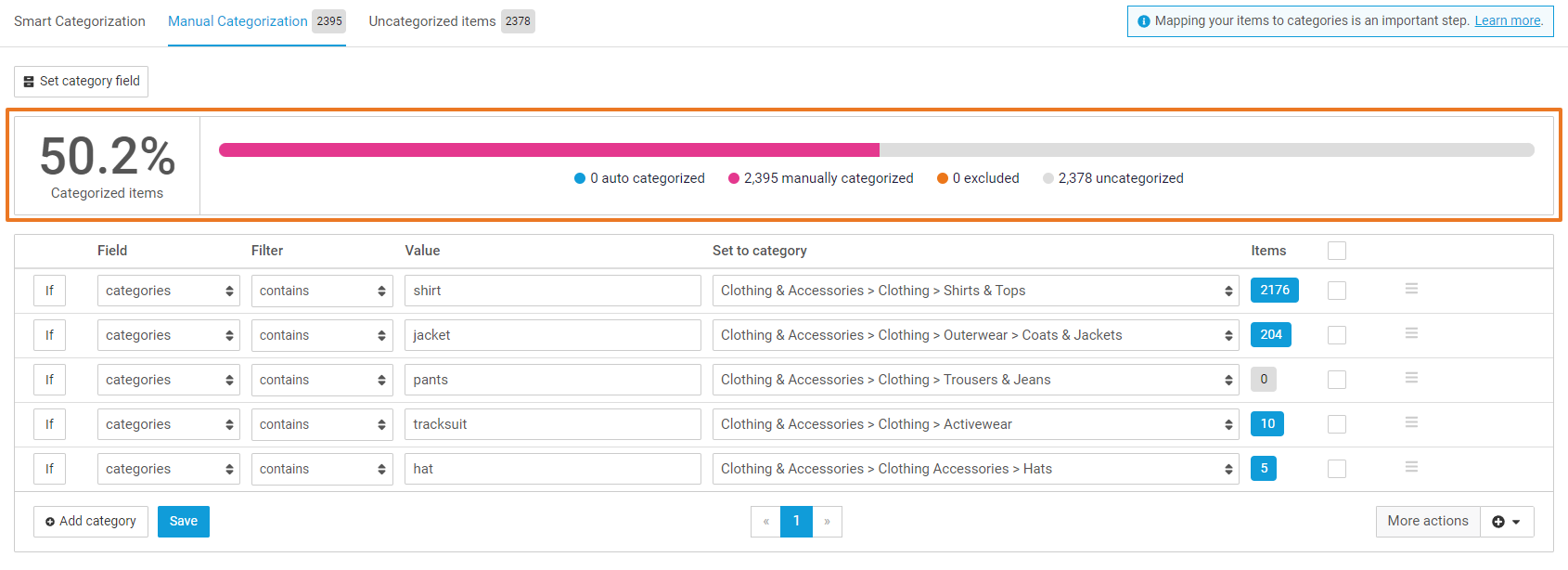Open the Shirts & Tops category dropdown
1568x570 pixels.
coord(975,291)
